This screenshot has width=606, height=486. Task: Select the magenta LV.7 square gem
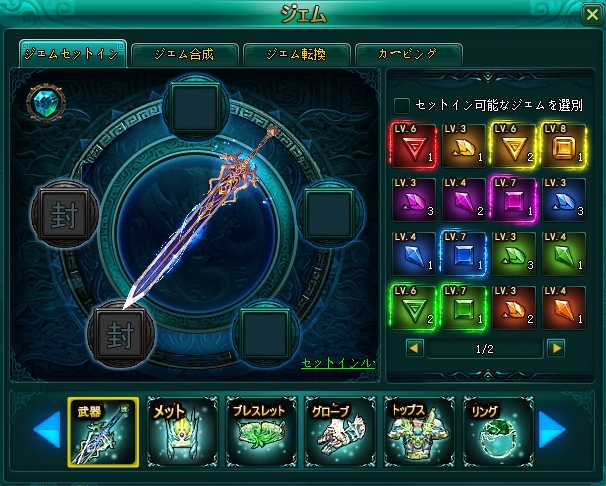(x=513, y=200)
